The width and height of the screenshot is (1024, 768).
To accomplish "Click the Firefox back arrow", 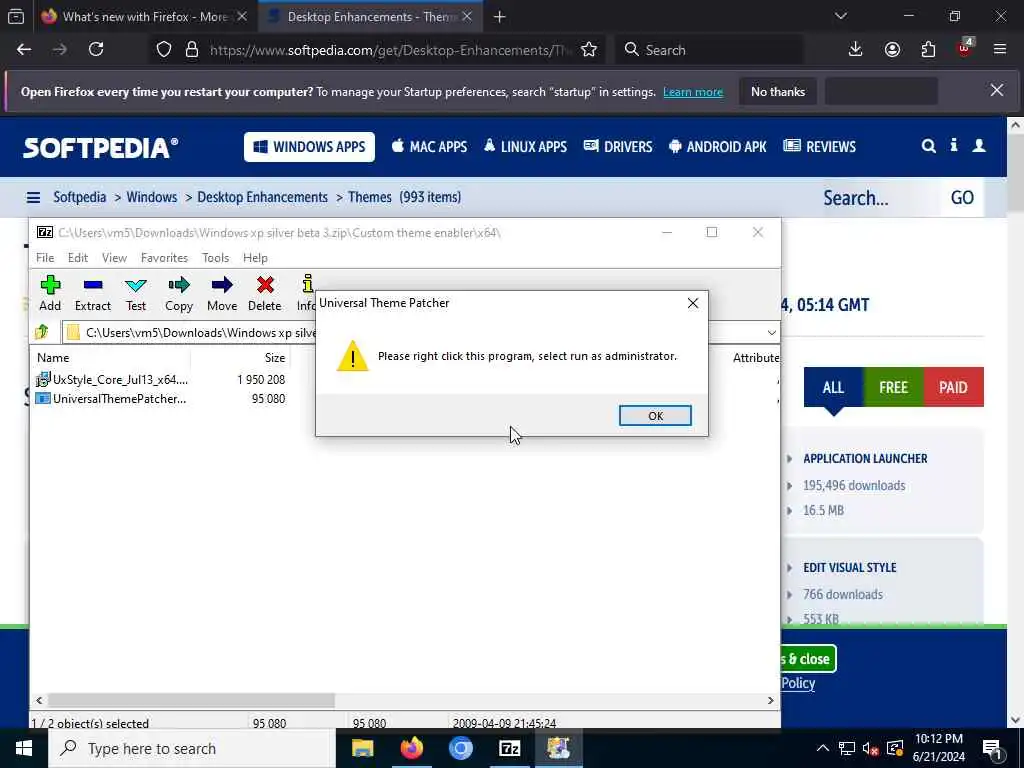I will click(24, 50).
